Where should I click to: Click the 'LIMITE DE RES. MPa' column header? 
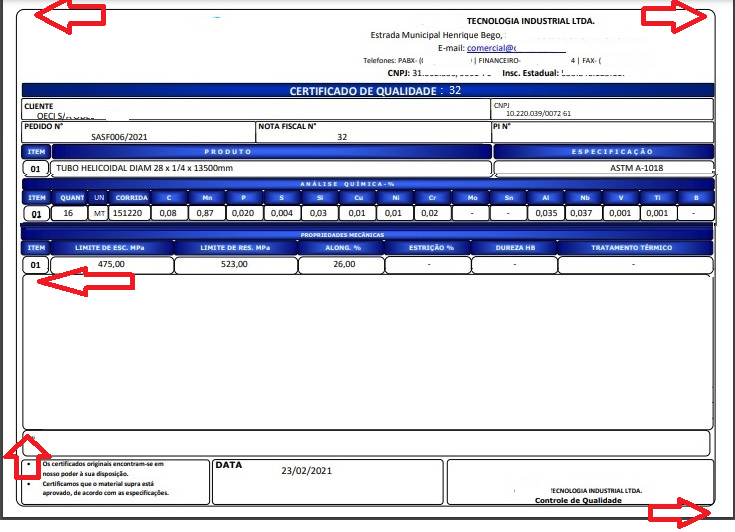point(235,247)
